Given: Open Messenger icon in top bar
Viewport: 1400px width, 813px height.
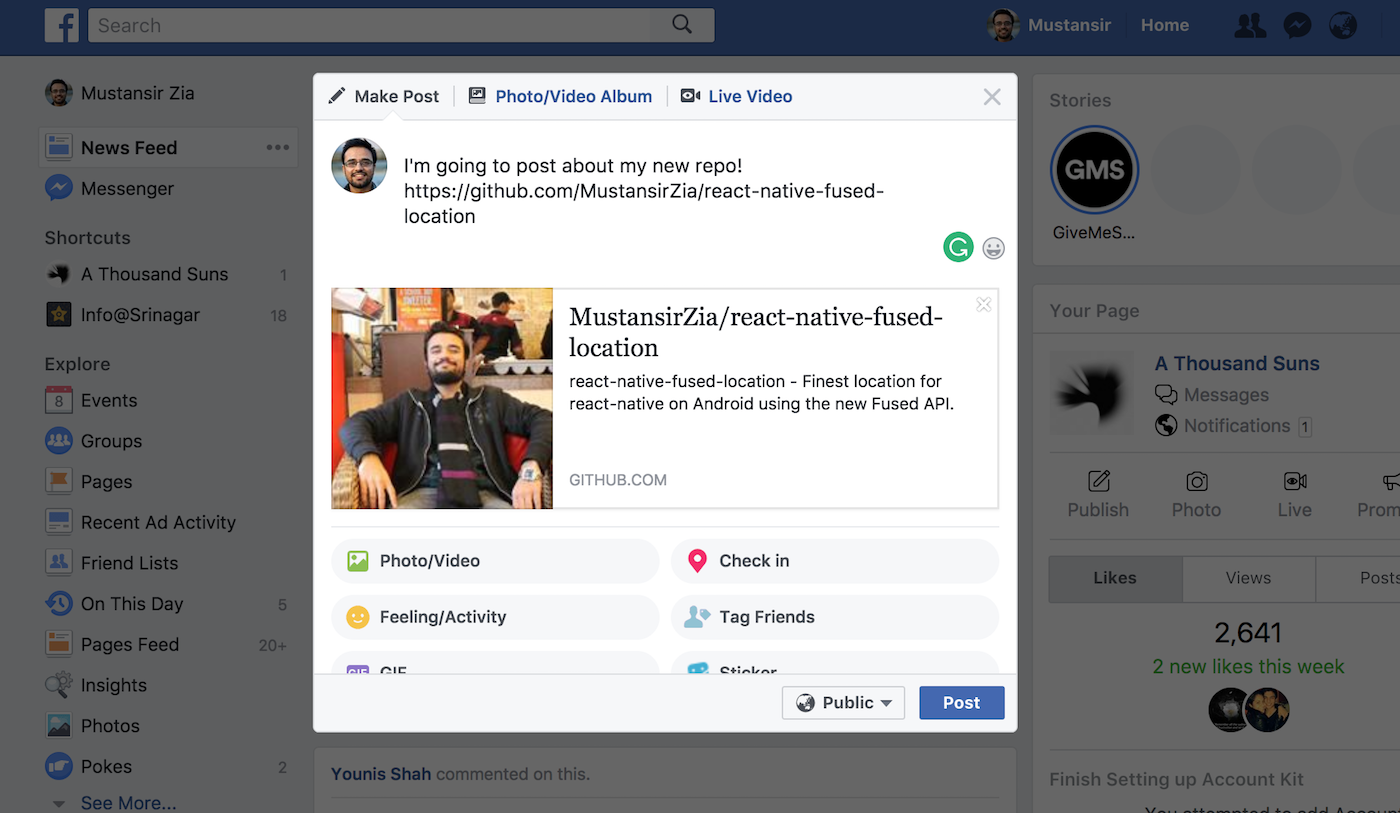Looking at the screenshot, I should click(1297, 25).
